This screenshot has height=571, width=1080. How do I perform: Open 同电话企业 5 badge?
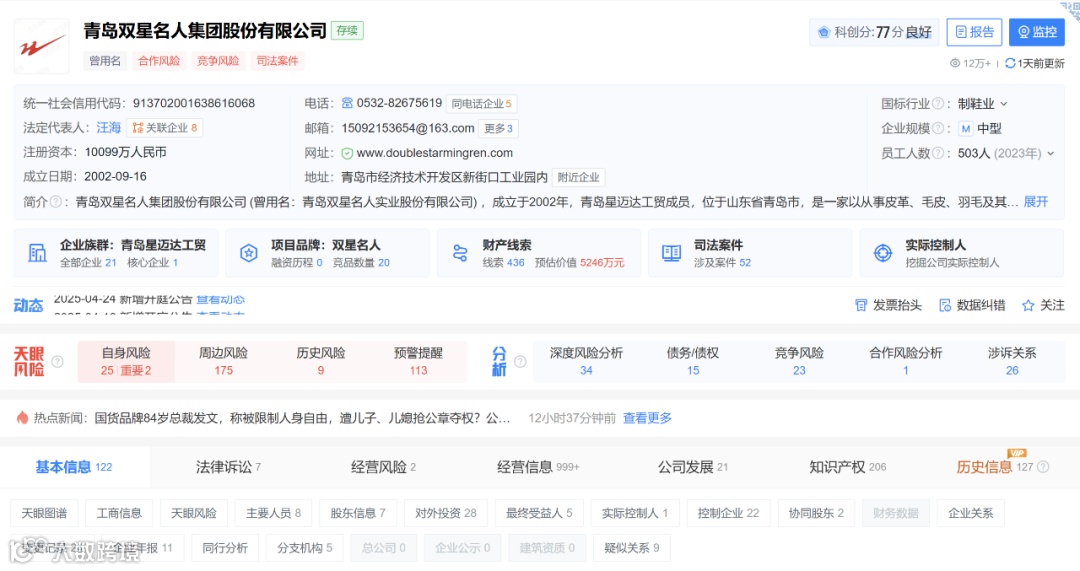pyautogui.click(x=481, y=103)
